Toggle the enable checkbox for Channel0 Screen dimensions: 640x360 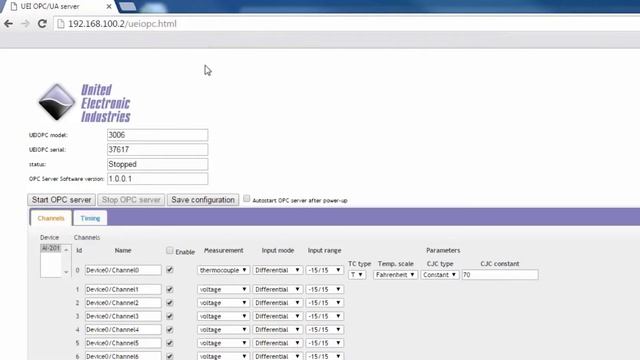170,270
